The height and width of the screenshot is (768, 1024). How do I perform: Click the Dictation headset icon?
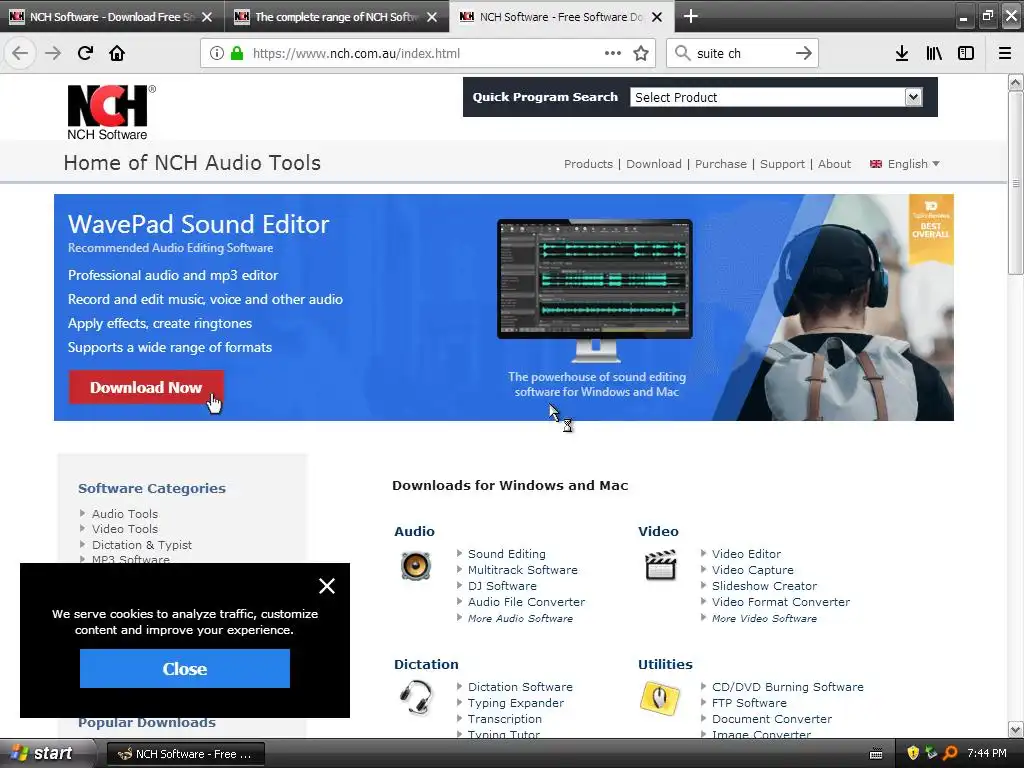(x=415, y=698)
